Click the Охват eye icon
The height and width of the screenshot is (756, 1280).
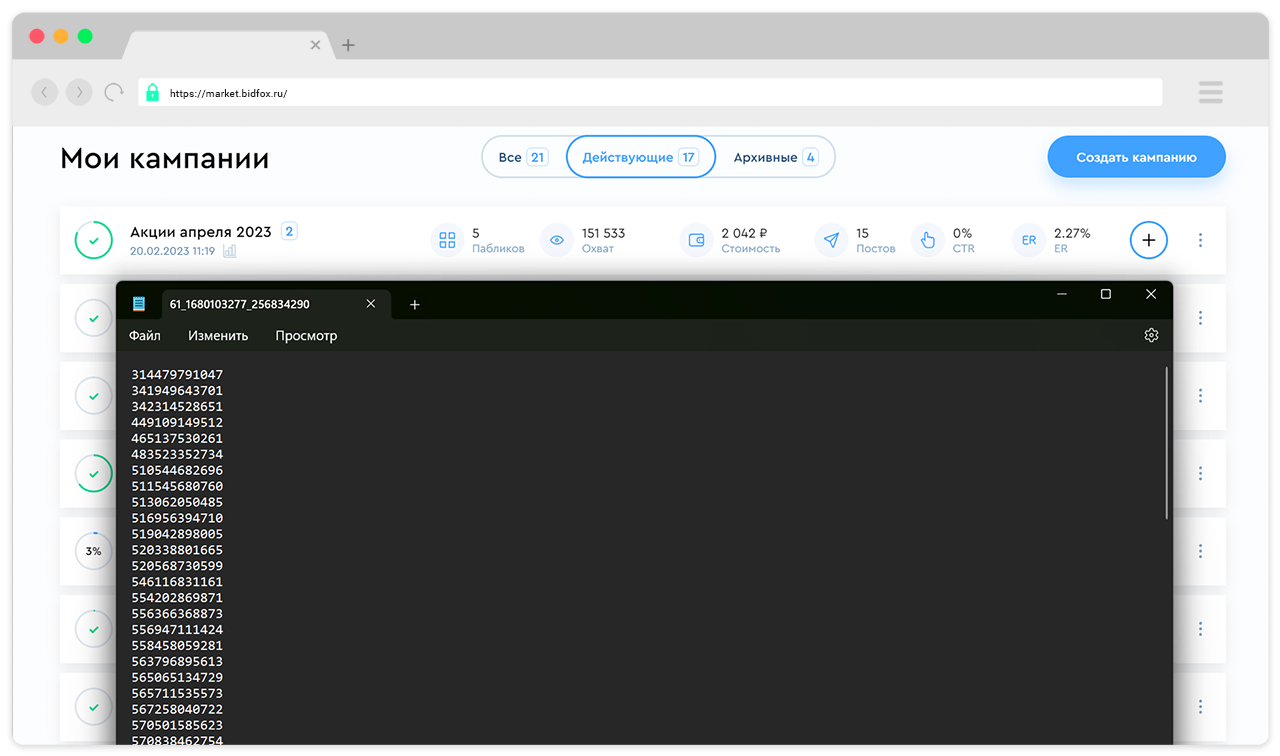click(556, 240)
